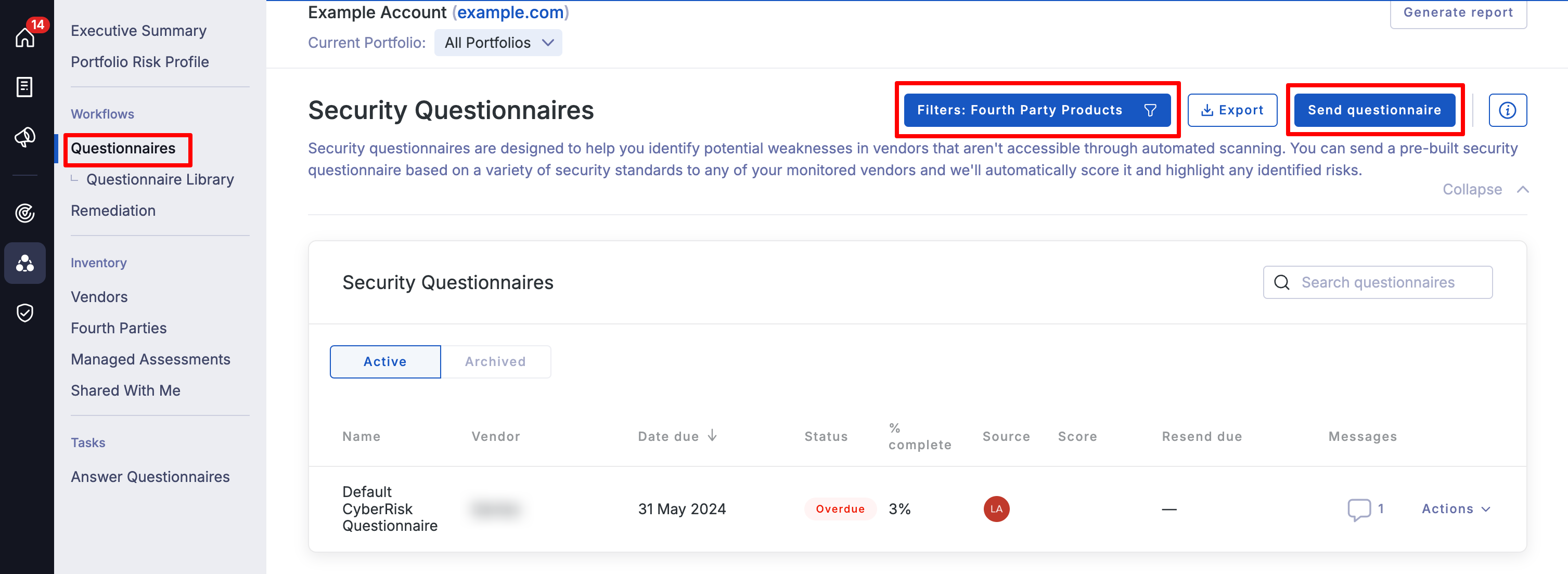1568x574 pixels.
Task: Expand the Actions dropdown in questionnaire row
Action: (x=1456, y=509)
